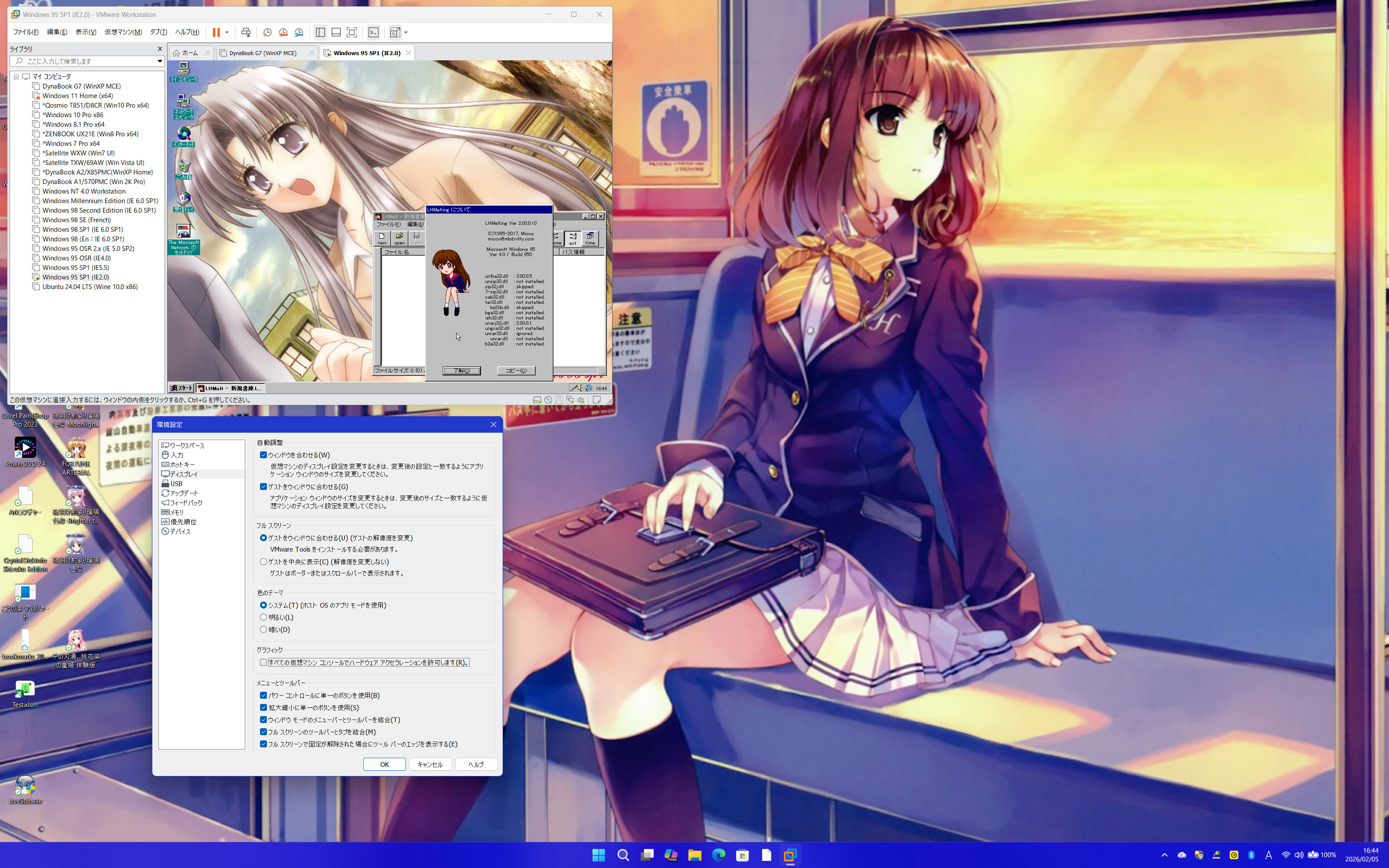Open the console view terminal icon

click(x=374, y=32)
